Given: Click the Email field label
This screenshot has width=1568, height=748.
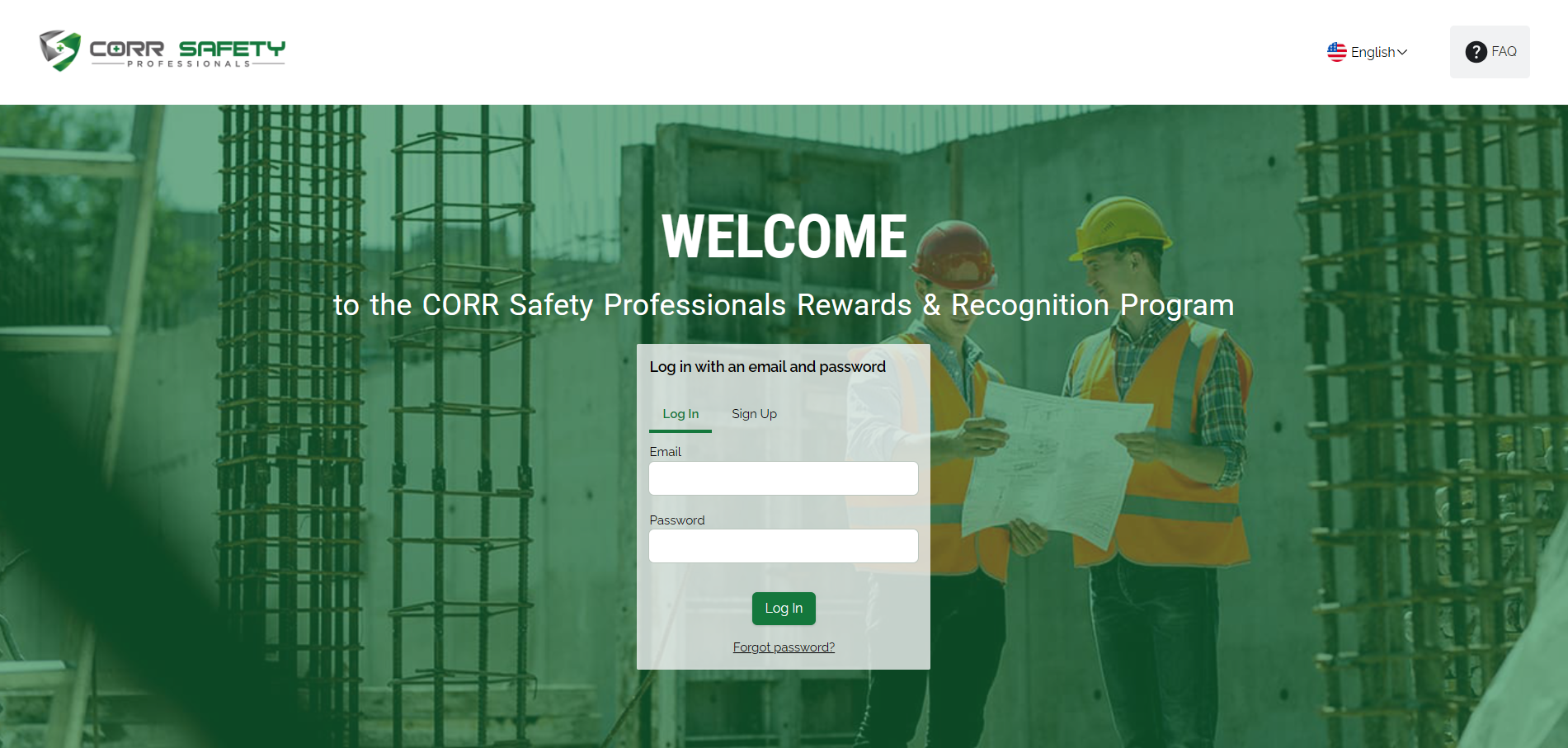Looking at the screenshot, I should [x=665, y=452].
